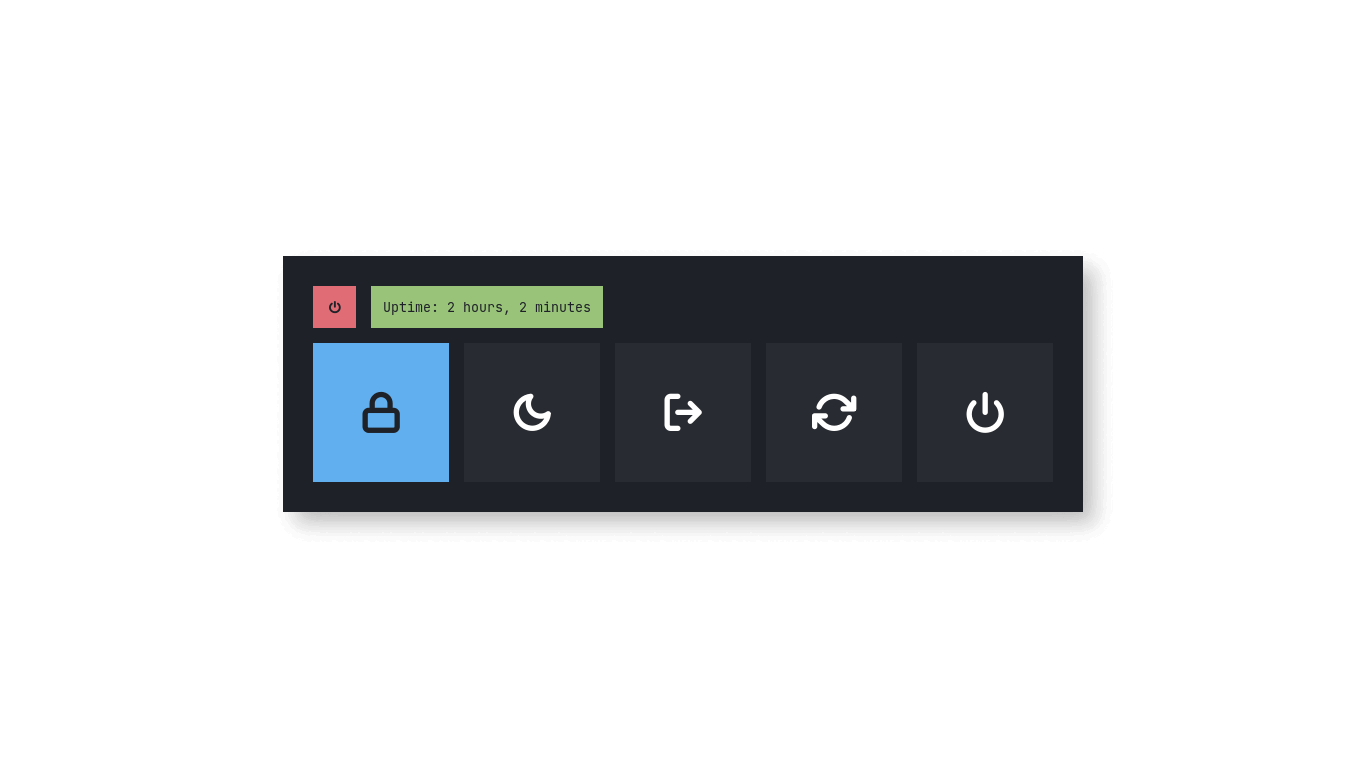Click the green Uptime message bar
This screenshot has height=768, width=1366.
(x=487, y=307)
